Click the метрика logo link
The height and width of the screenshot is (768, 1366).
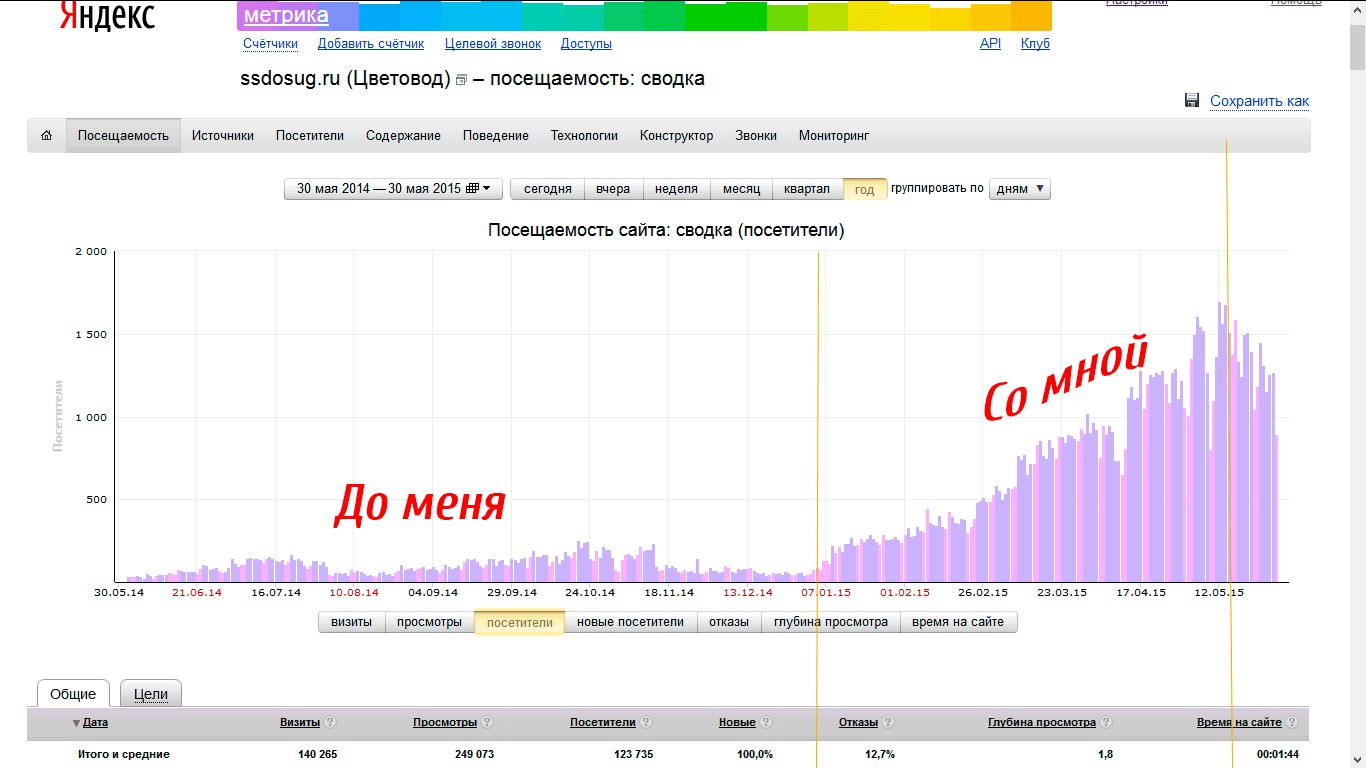[286, 15]
